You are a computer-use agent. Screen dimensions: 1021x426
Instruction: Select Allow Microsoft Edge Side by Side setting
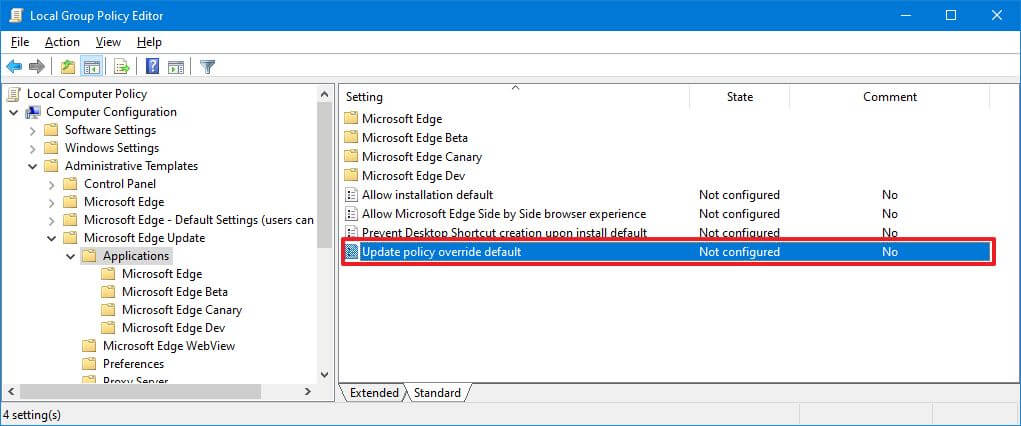[504, 214]
